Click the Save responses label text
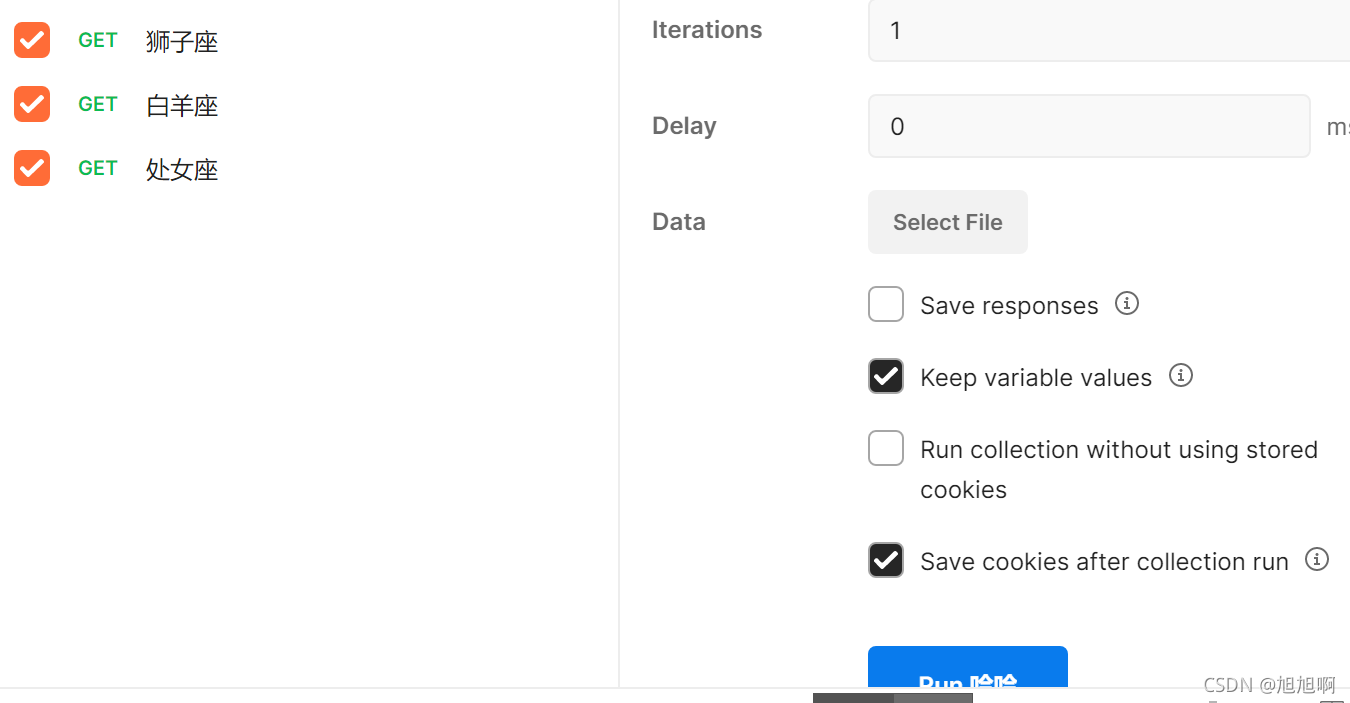 coord(1009,305)
